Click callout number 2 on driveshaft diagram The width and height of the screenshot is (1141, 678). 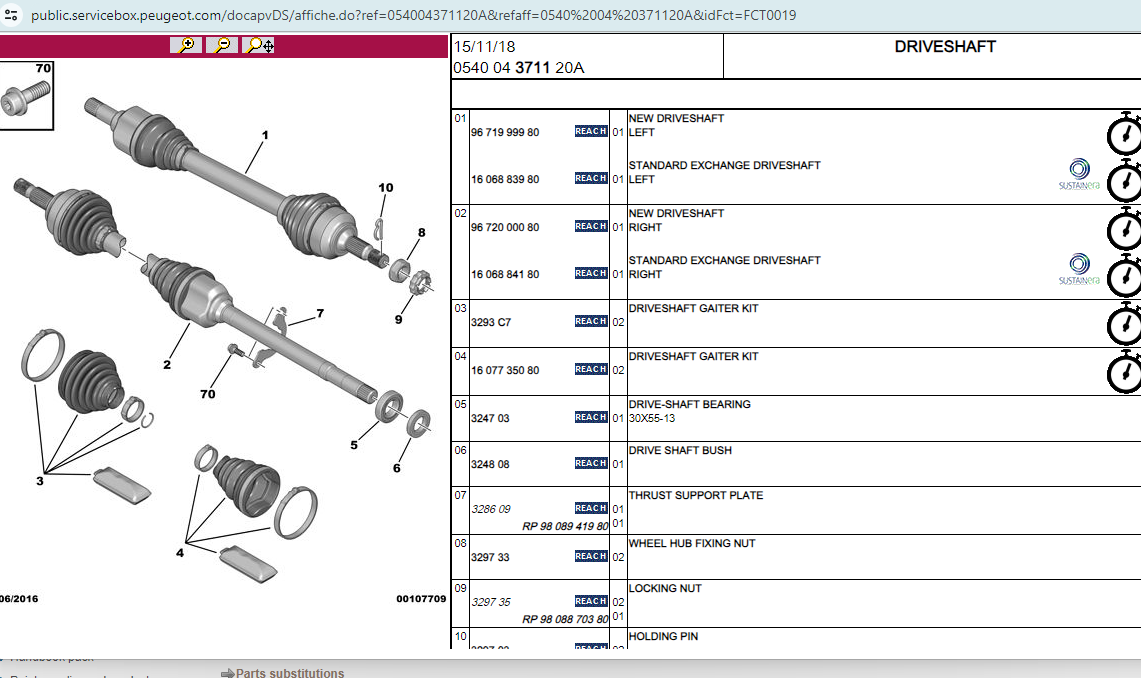click(167, 364)
